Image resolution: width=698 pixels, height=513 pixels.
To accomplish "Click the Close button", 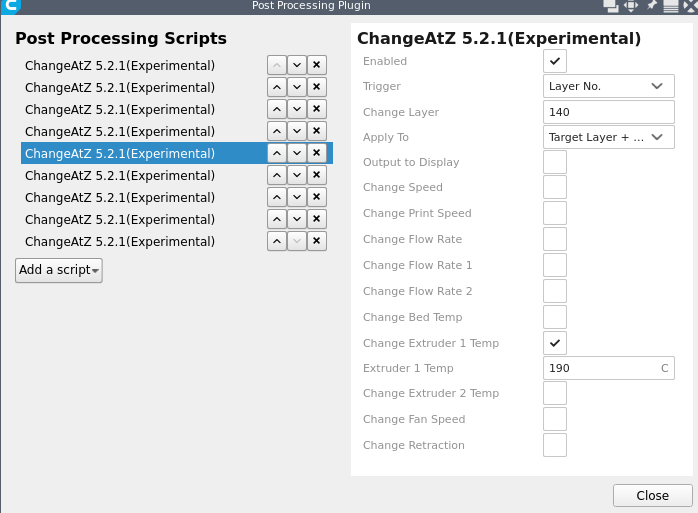I will click(x=653, y=496).
